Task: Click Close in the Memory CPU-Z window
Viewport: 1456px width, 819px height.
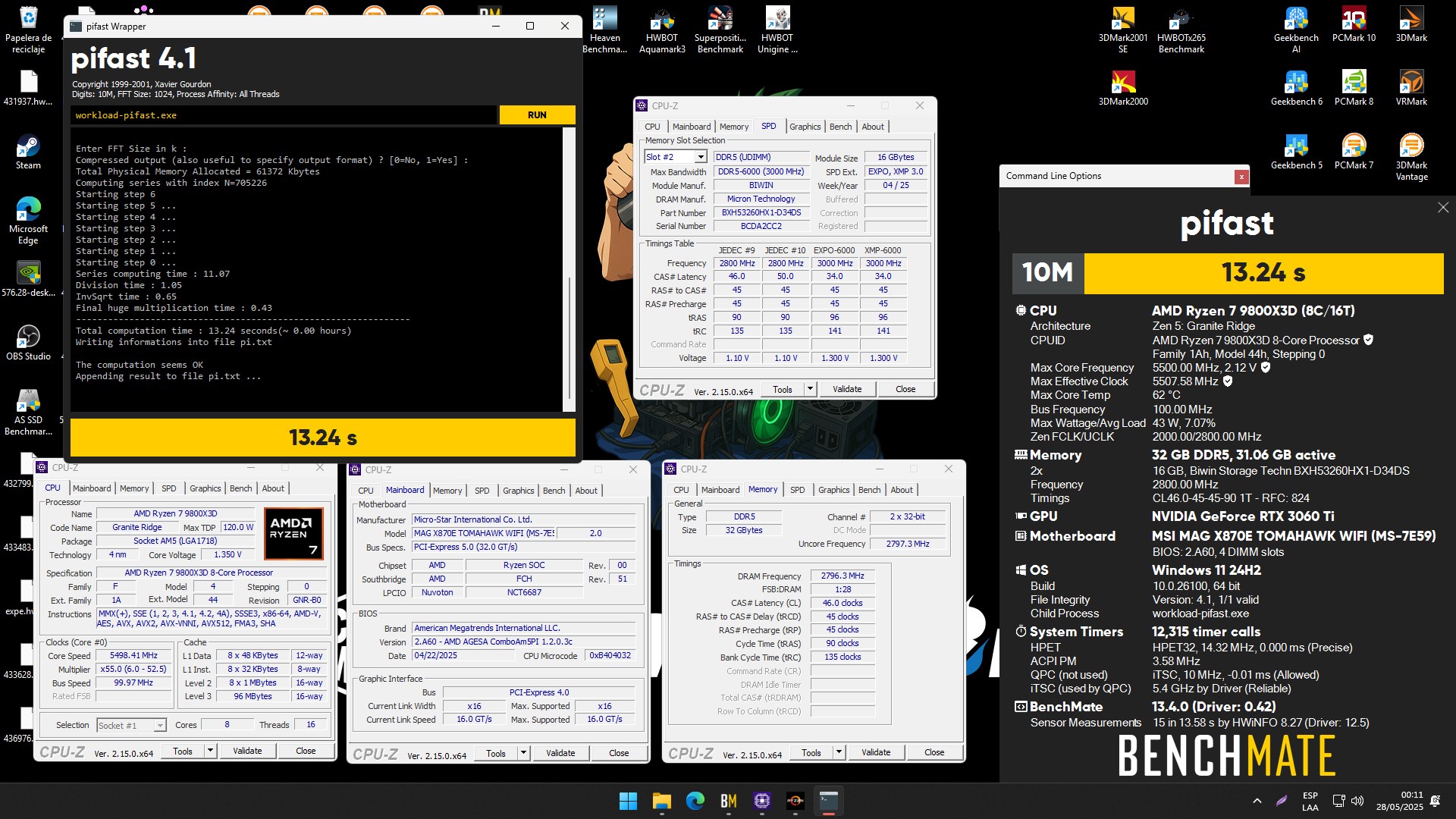Action: pos(934,752)
